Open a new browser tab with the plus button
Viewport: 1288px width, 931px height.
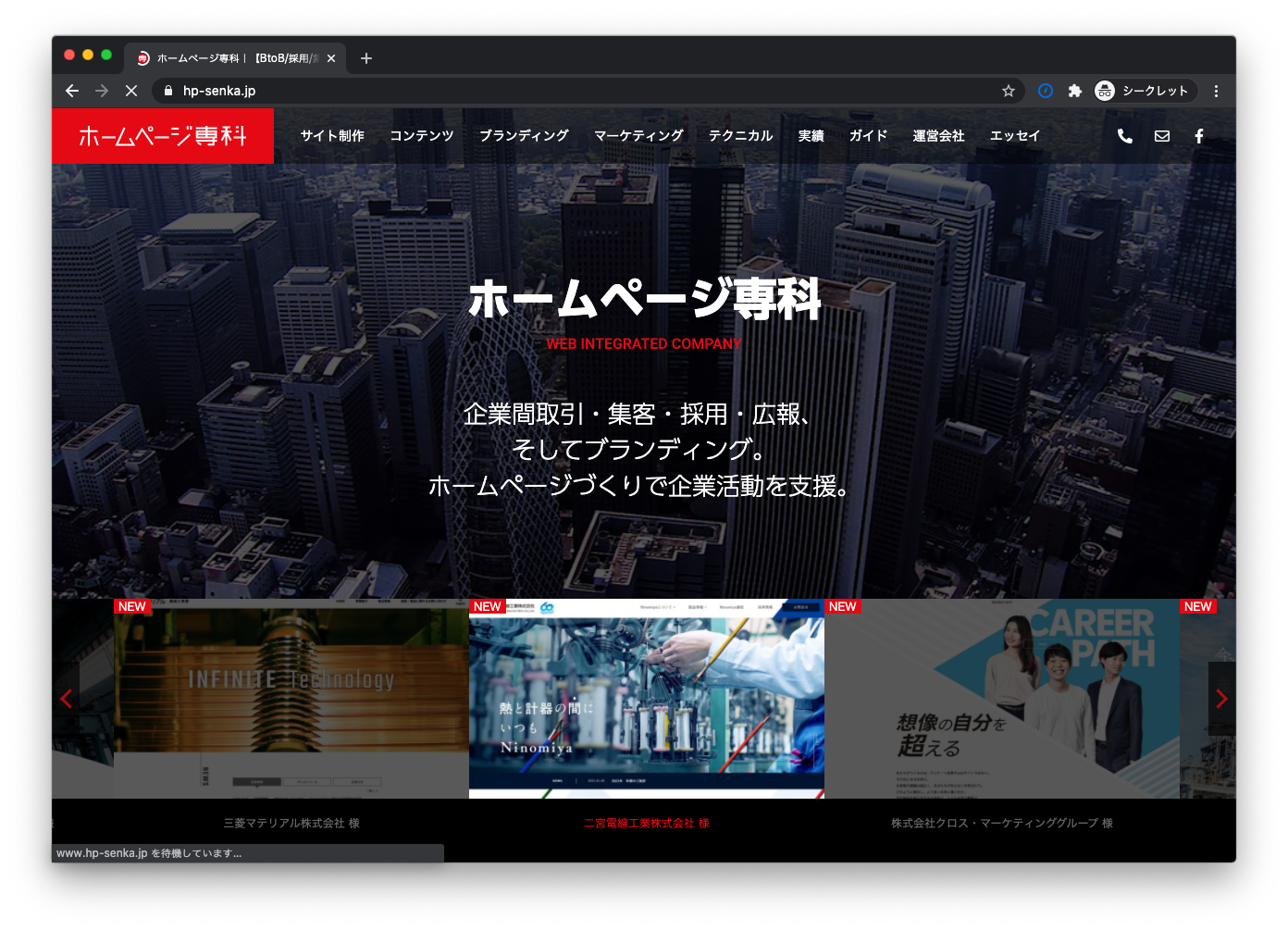pos(365,57)
